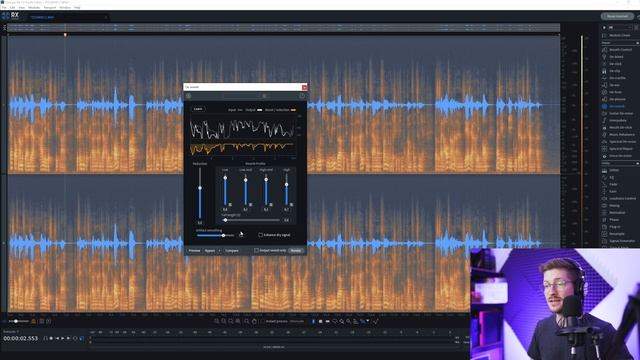This screenshot has width=640, height=360.
Task: Open the Breath Control module
Action: coord(620,50)
